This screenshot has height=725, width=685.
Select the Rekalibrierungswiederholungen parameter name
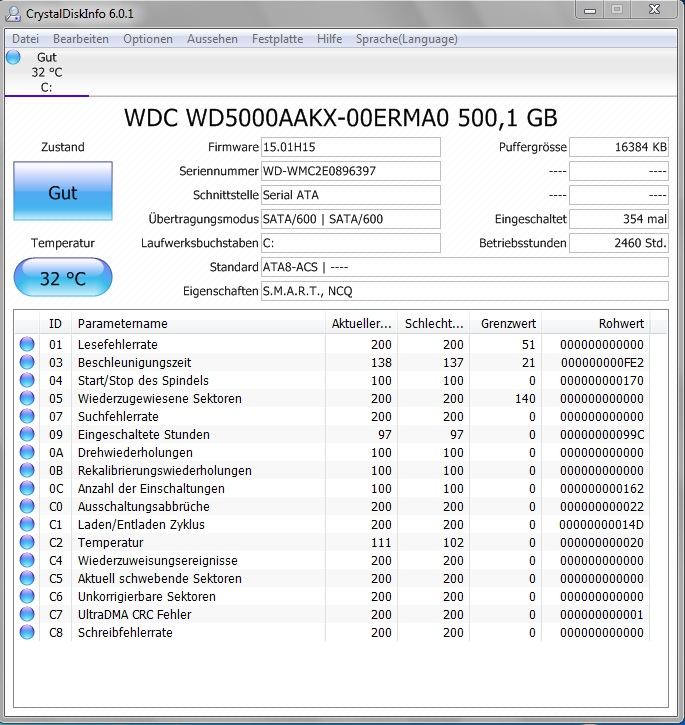pyautogui.click(x=165, y=471)
